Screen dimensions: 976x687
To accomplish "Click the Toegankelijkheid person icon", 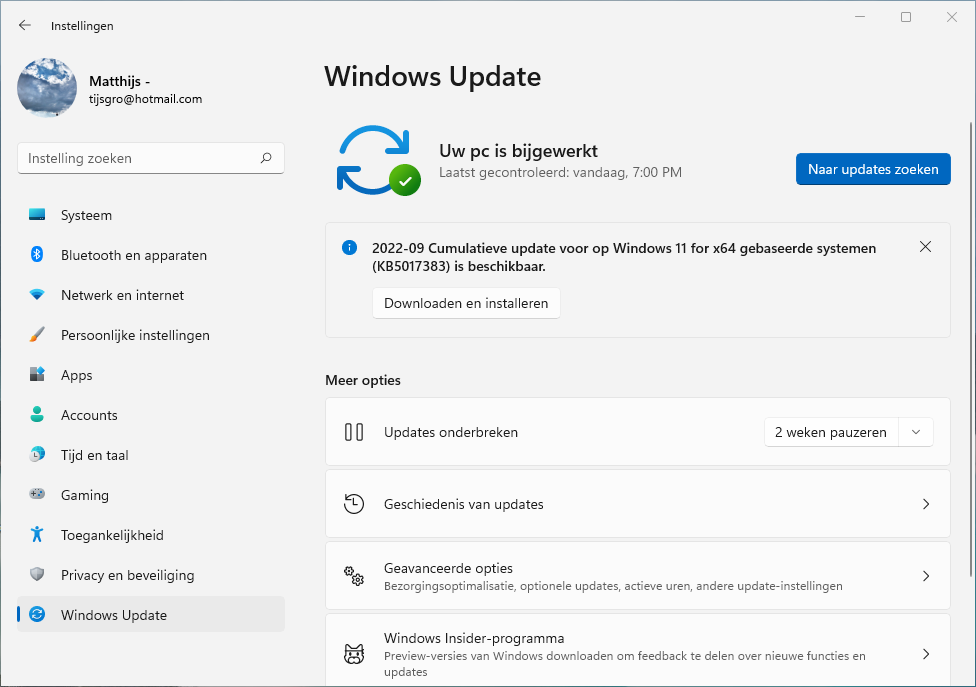I will 37,535.
